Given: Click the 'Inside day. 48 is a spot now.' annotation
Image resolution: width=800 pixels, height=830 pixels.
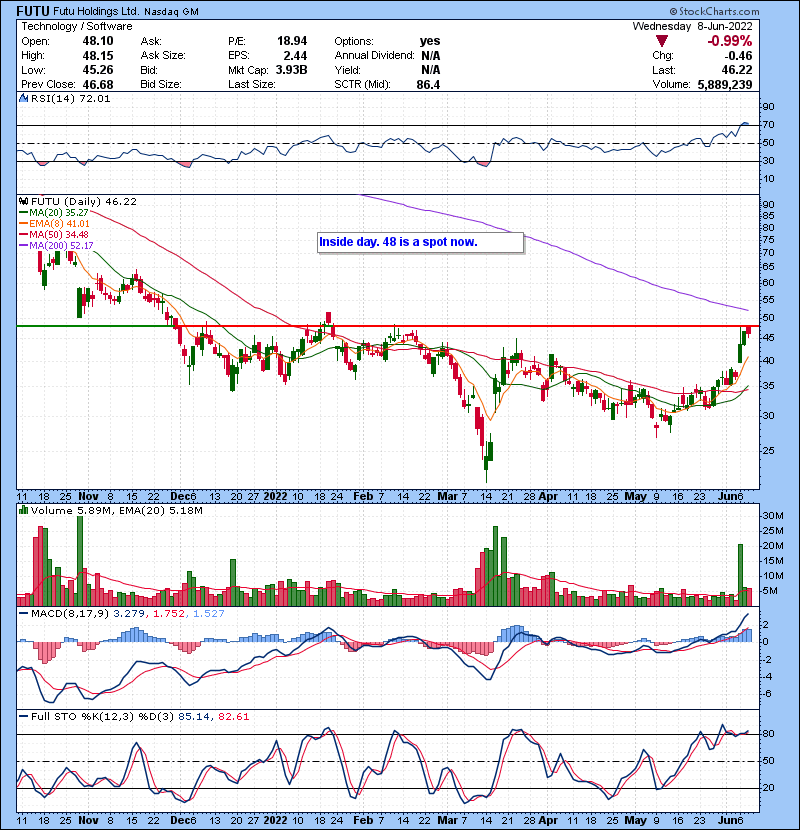Looking at the screenshot, I should [398, 242].
